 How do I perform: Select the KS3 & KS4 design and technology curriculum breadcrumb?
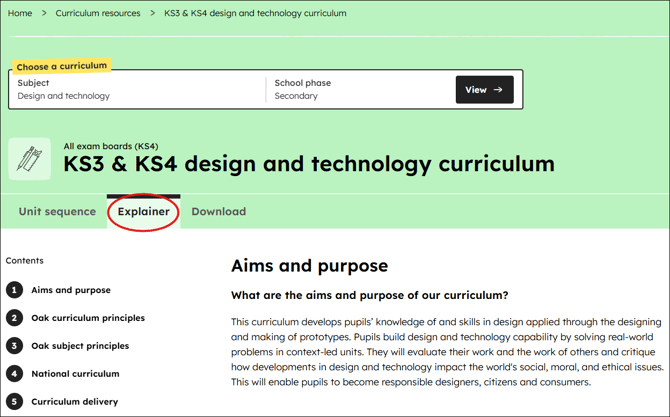(255, 13)
